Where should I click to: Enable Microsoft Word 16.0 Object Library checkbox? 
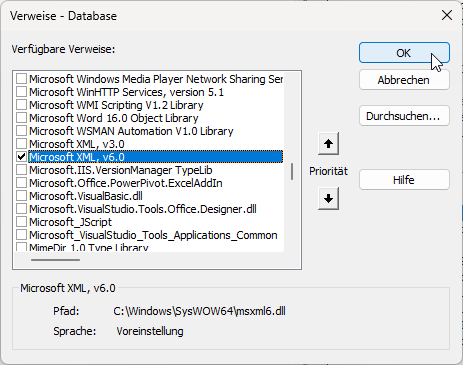(x=22, y=118)
